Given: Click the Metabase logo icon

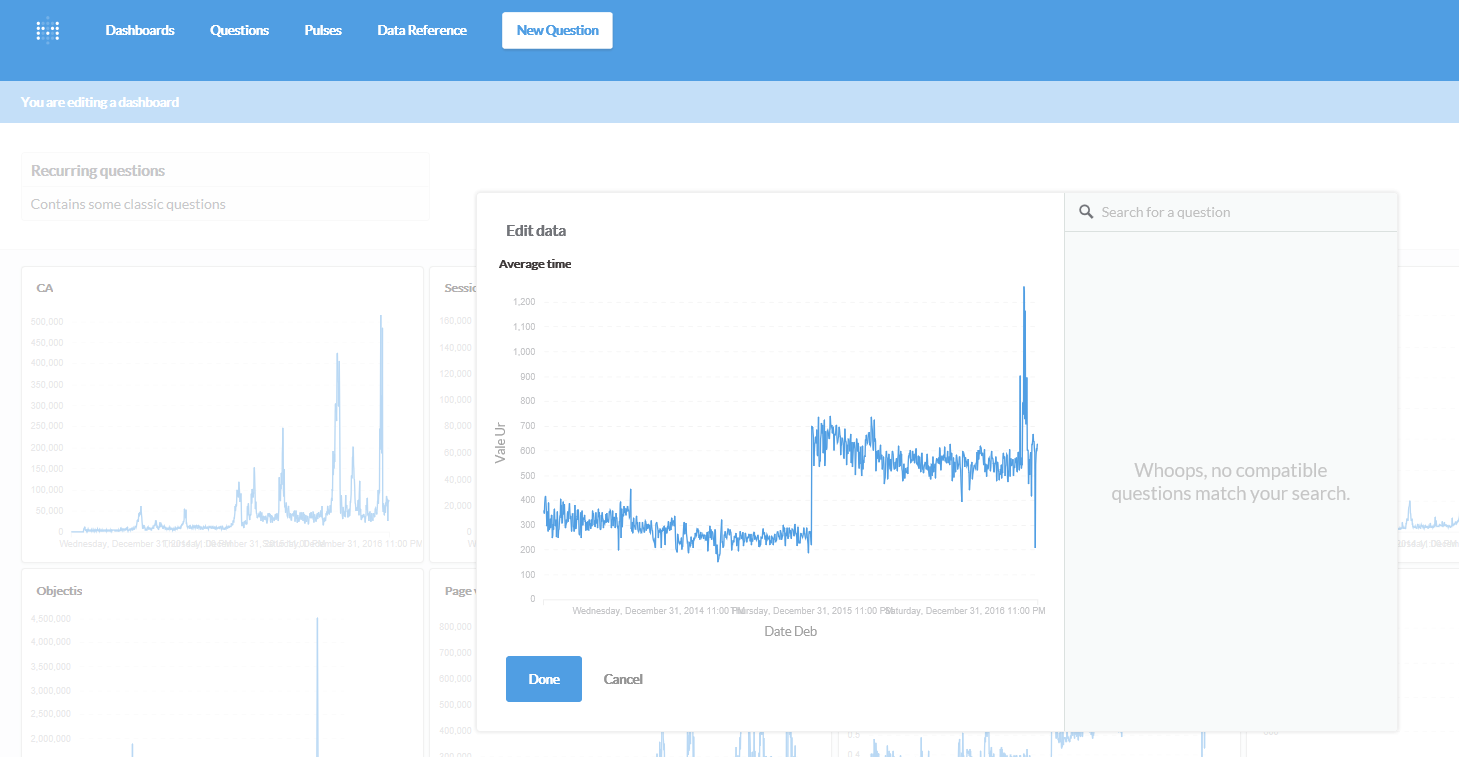Looking at the screenshot, I should 47,30.
